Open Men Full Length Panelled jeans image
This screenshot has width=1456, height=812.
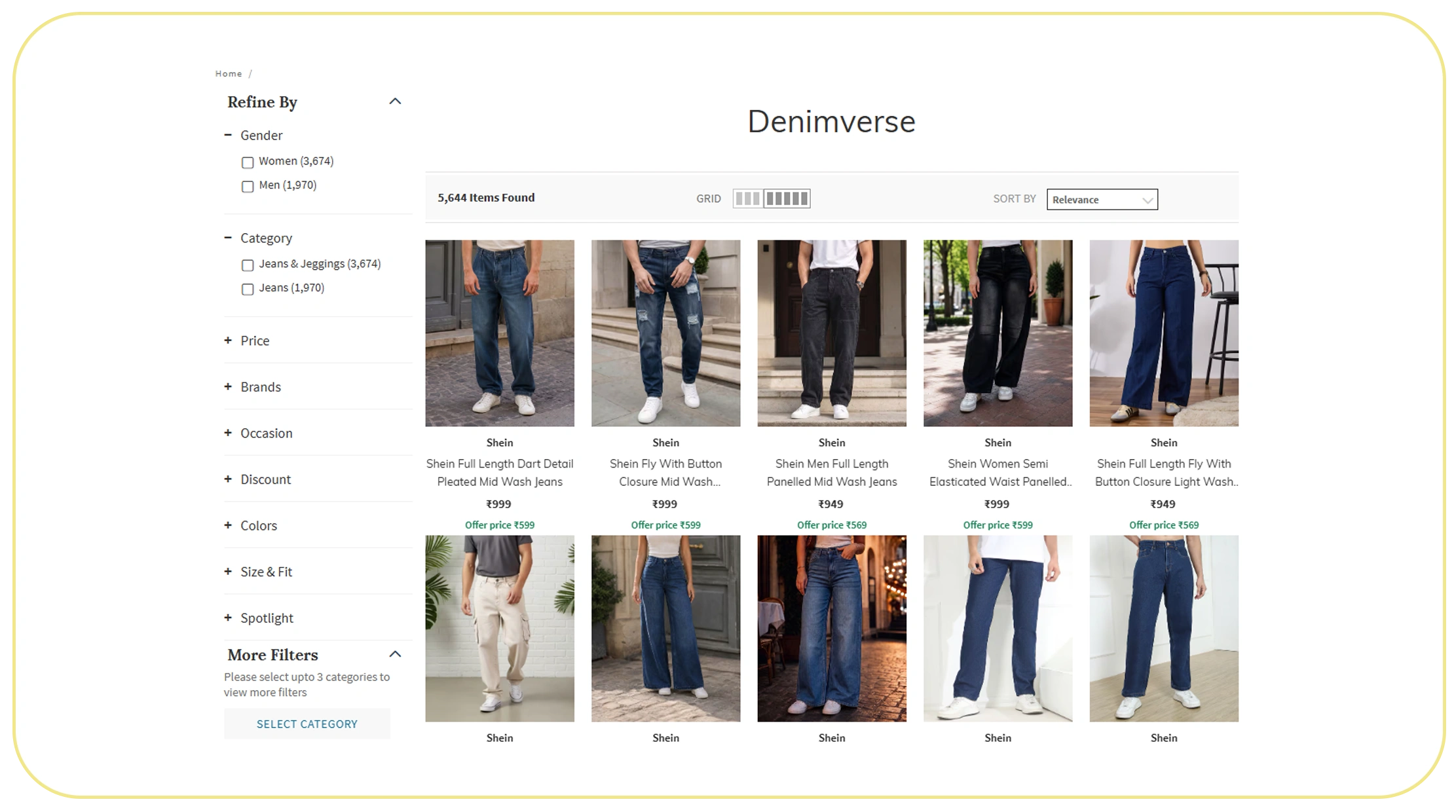(832, 333)
